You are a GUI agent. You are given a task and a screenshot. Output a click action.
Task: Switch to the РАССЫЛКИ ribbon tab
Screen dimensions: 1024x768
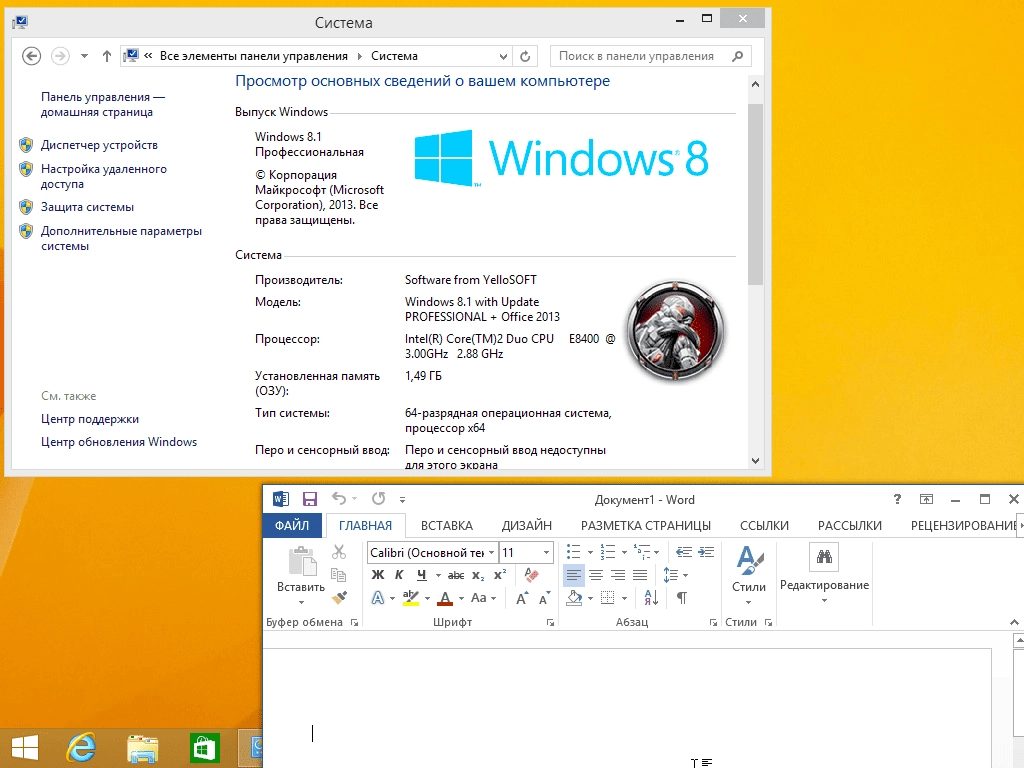[850, 526]
